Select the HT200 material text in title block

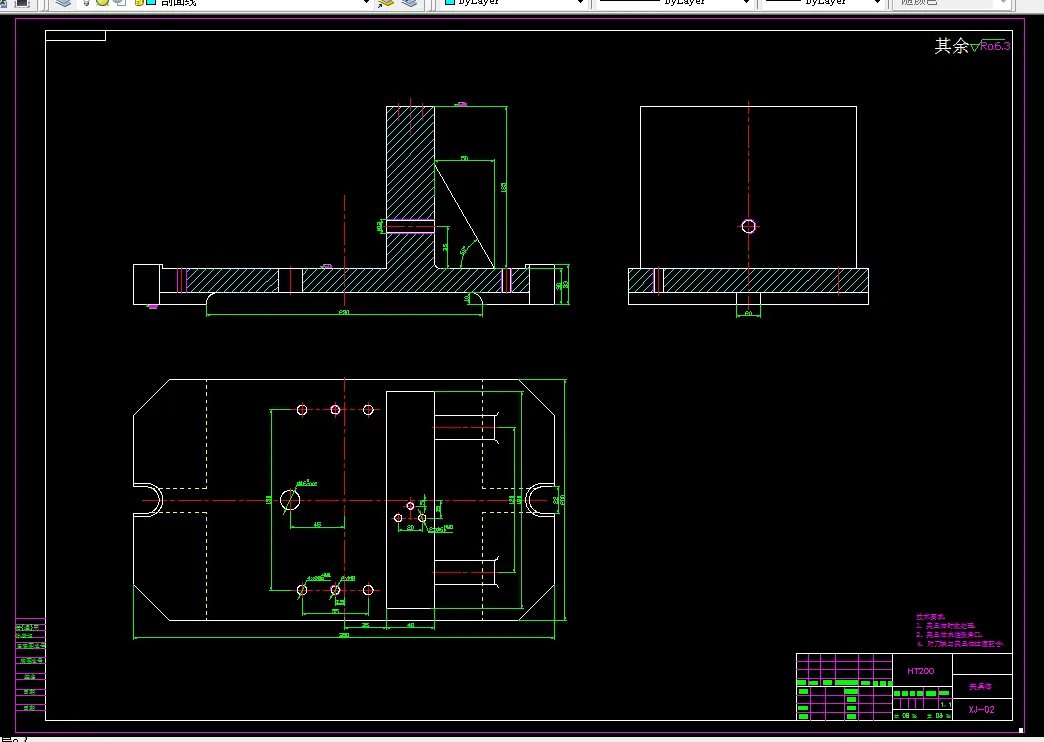coord(921,671)
